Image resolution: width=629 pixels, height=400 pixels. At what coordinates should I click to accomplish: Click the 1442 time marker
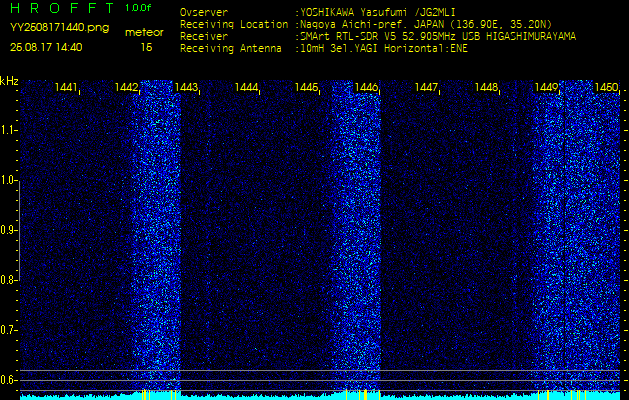click(x=126, y=87)
